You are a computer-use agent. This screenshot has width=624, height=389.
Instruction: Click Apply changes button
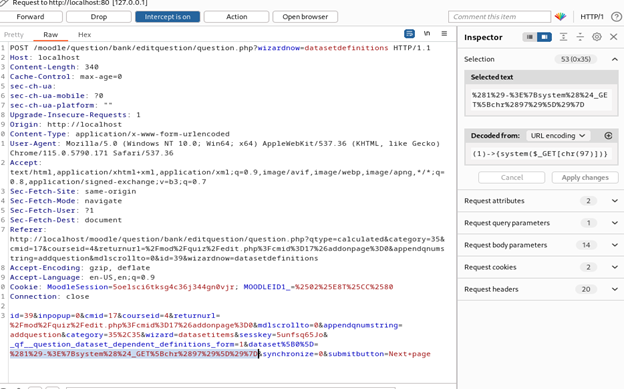pos(585,178)
